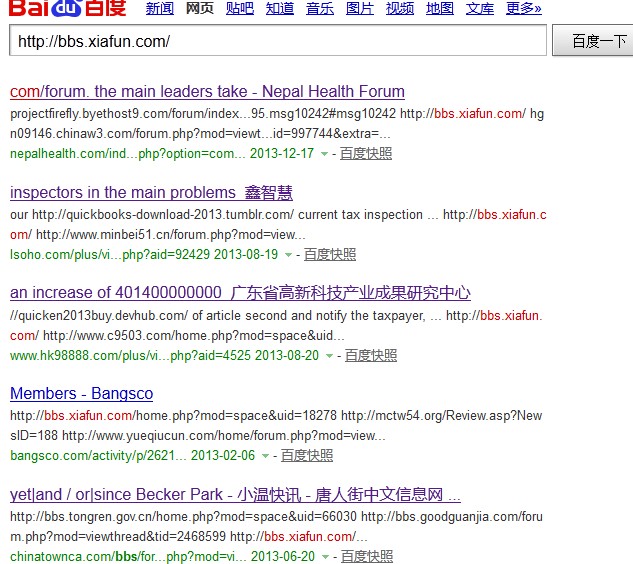Expand dropdown arrow beside bangsco.com result

[265, 456]
